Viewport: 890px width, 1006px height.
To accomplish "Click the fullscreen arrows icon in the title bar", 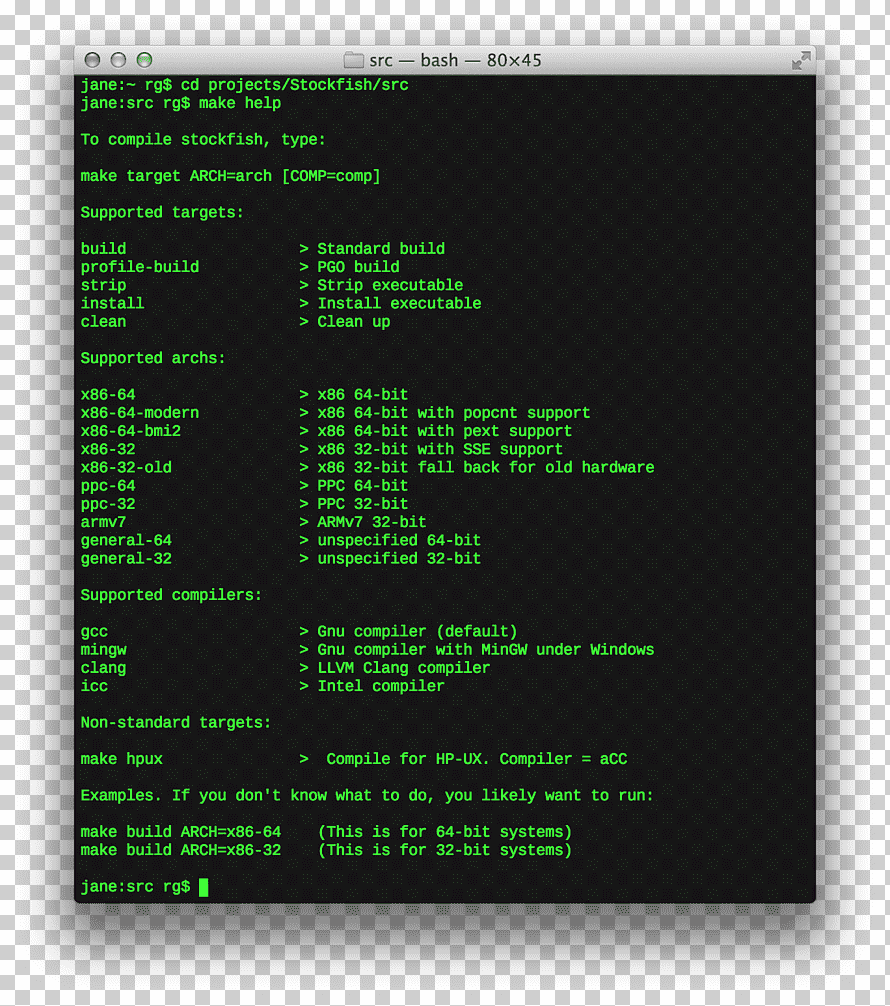I will click(x=800, y=61).
